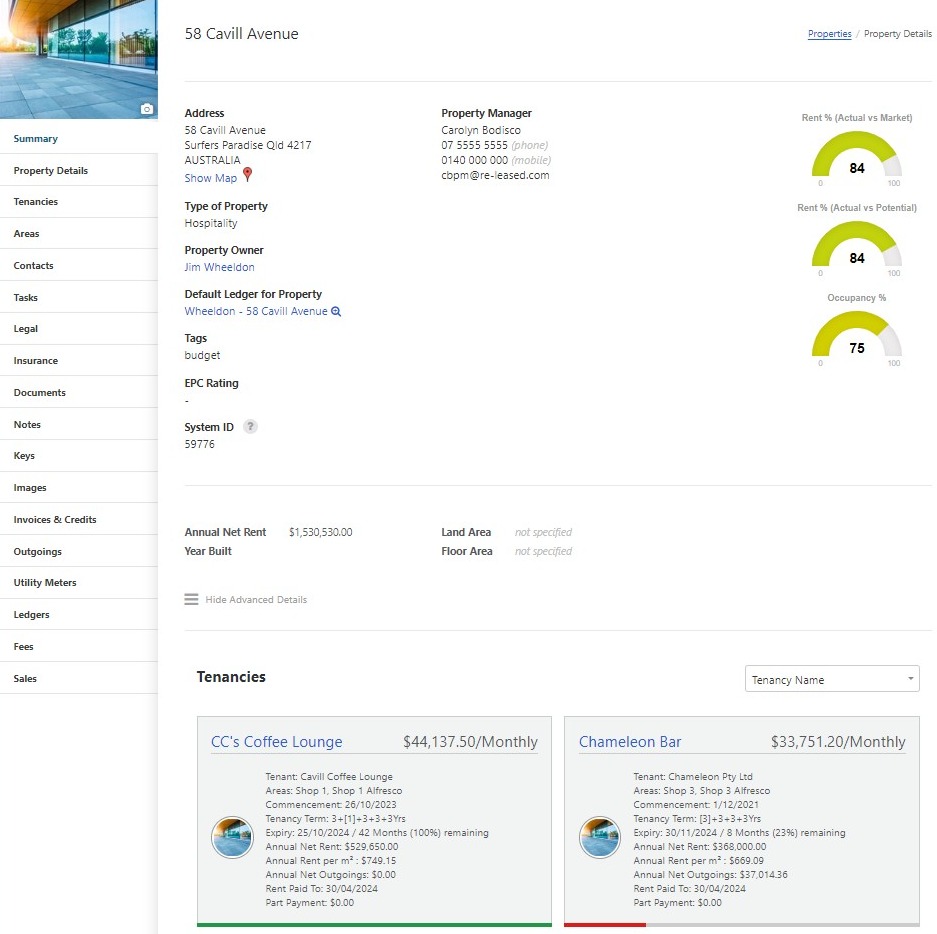This screenshot has height=934, width=937.
Task: Open Wheeldon - 58 Cavill Avenue ledger link
Action: pyautogui.click(x=256, y=311)
